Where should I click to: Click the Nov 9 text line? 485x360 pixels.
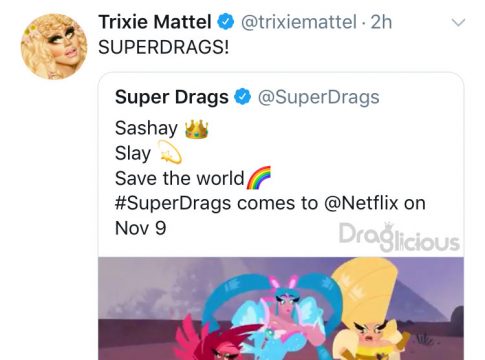tap(140, 228)
